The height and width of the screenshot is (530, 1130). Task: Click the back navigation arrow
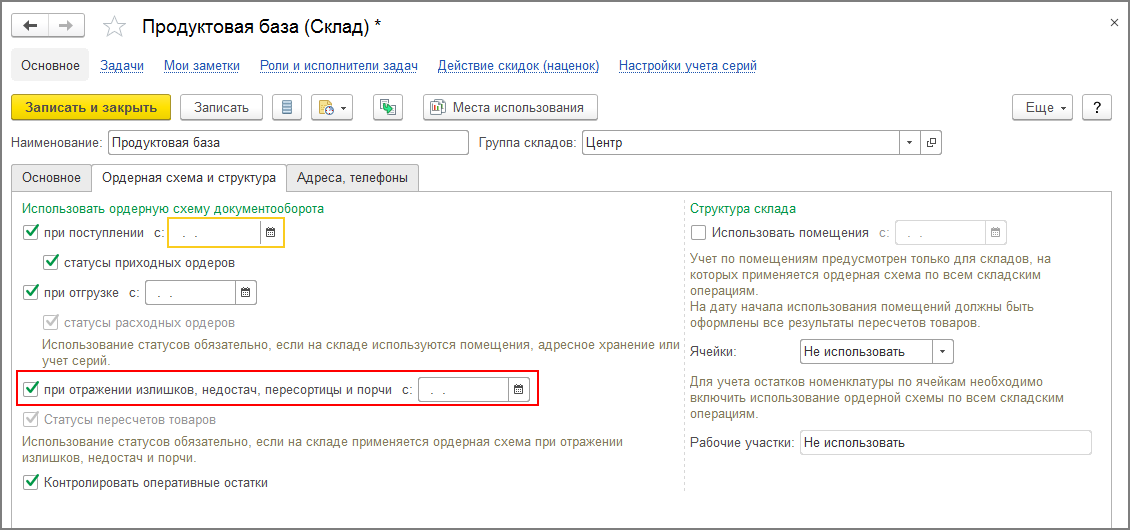(30, 25)
